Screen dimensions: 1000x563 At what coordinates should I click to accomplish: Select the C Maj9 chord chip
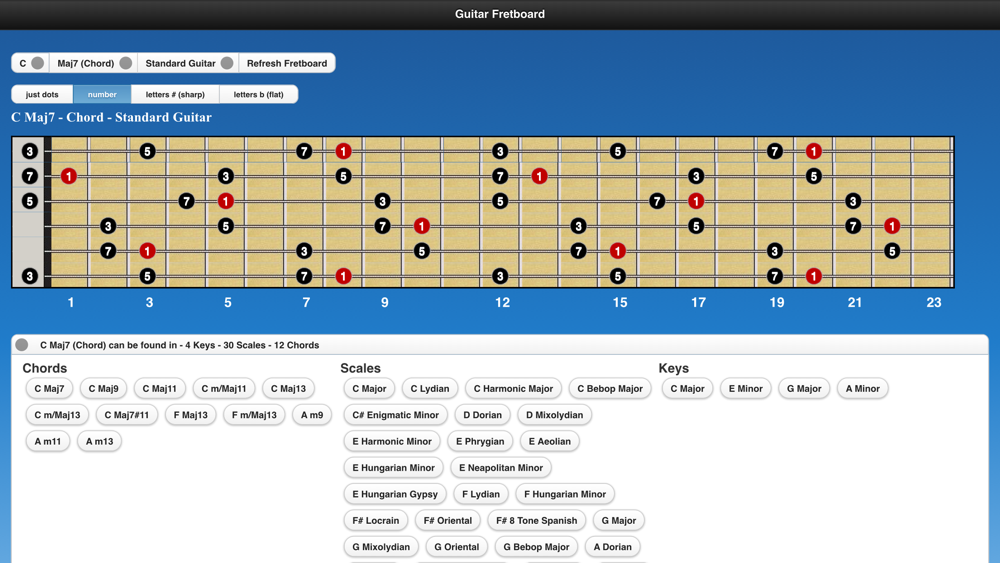(103, 388)
